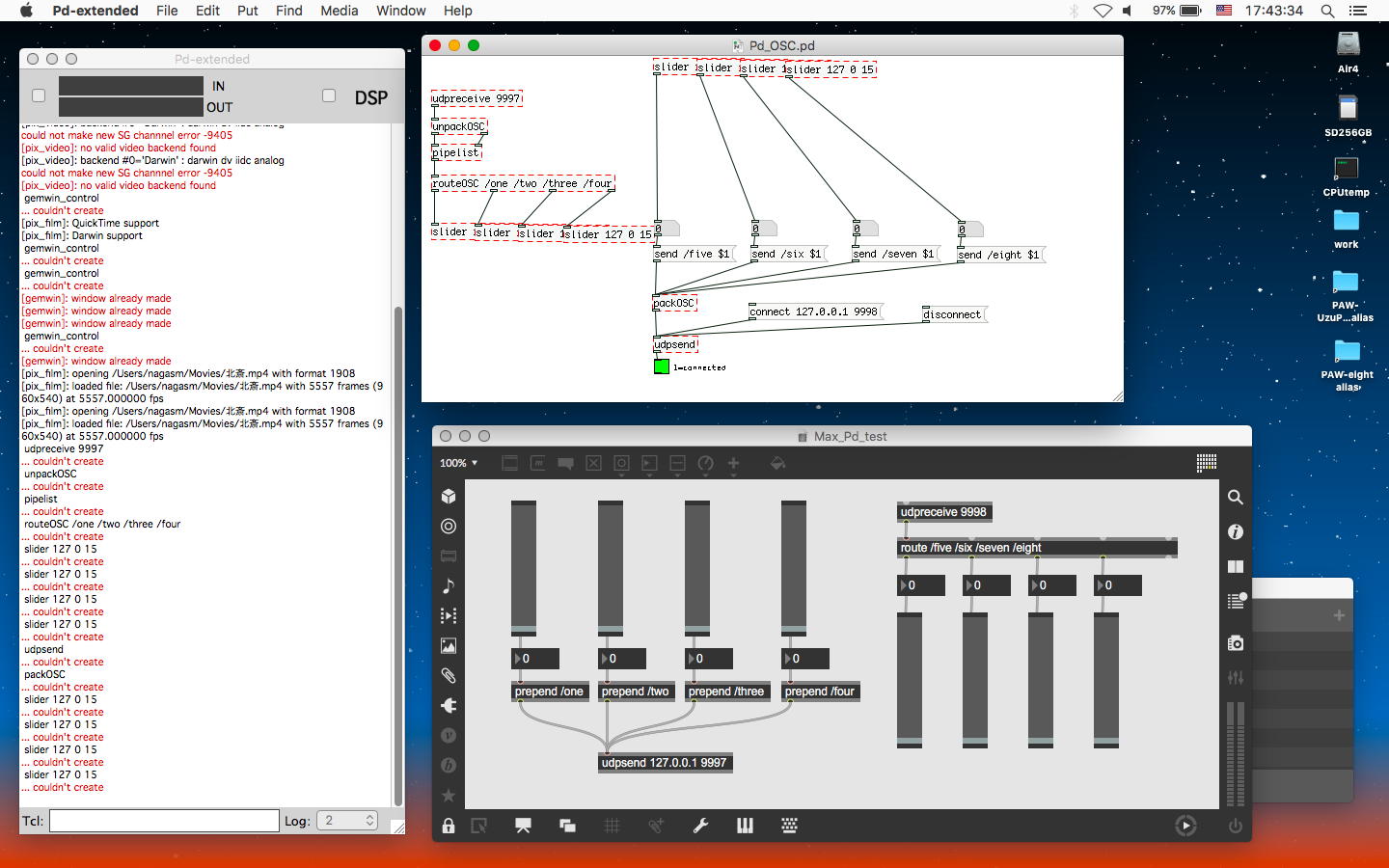1389x868 pixels.
Task: Open the Video browser icon in Max sidebar
Action: [x=449, y=615]
